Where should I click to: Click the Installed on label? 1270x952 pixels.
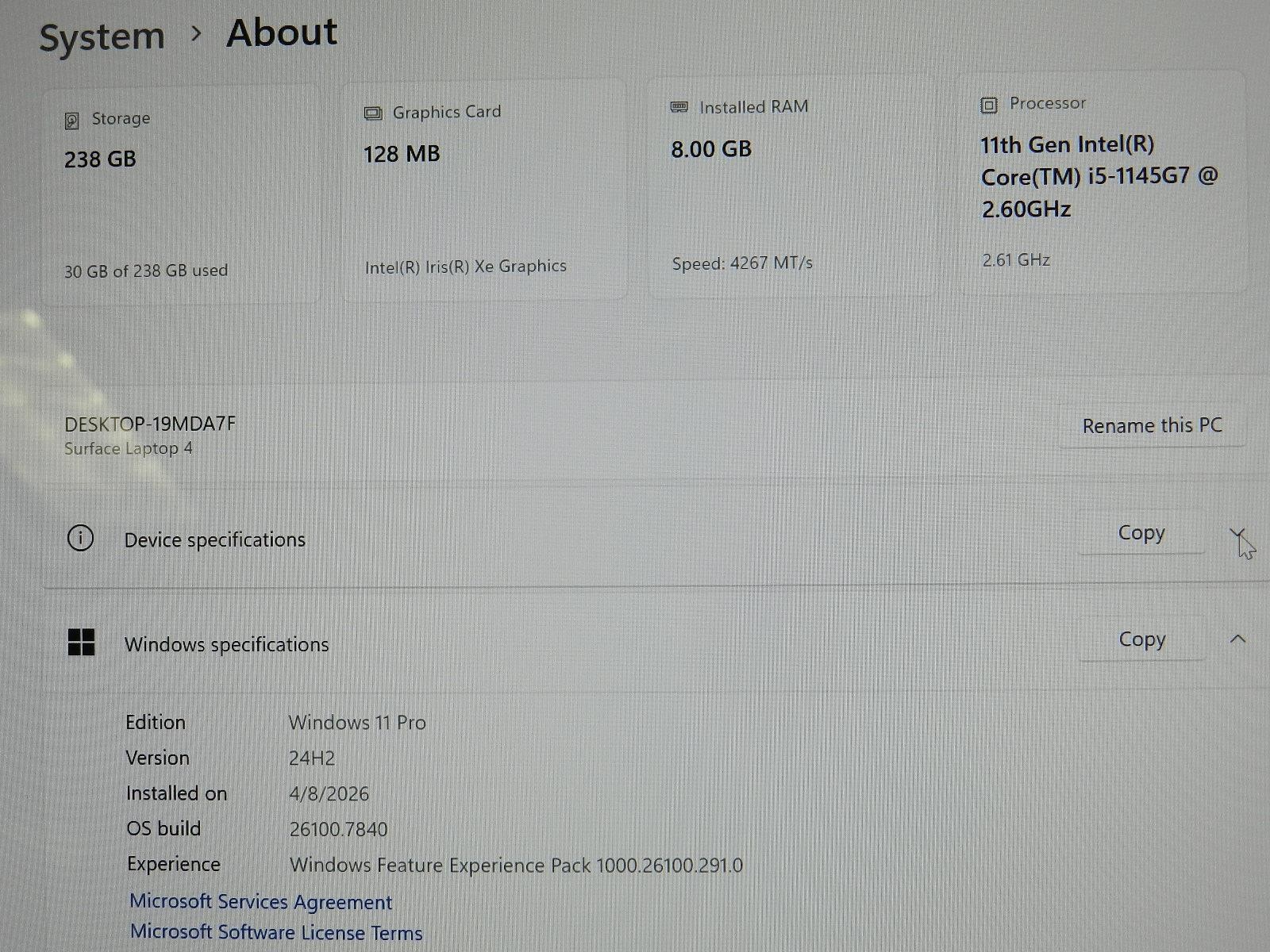176,793
